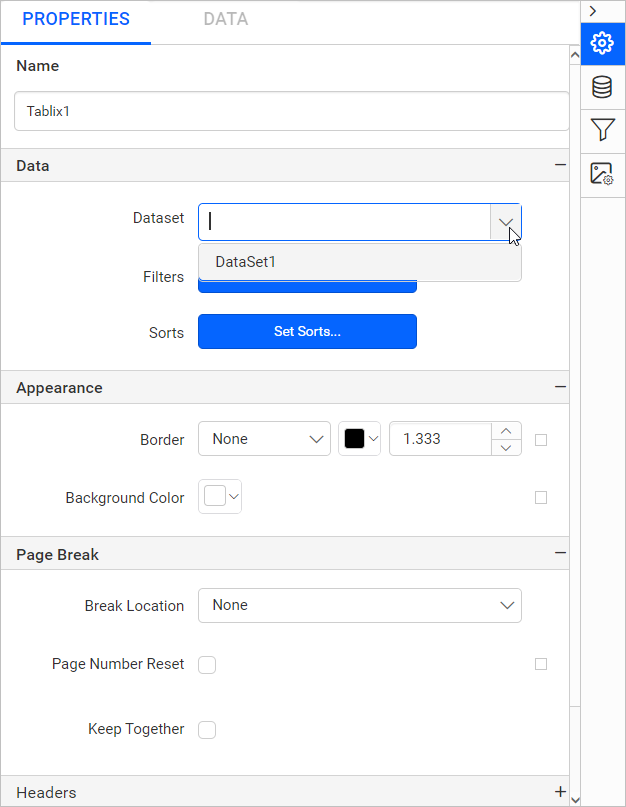Decrease the border width with down arrow

click(506, 448)
